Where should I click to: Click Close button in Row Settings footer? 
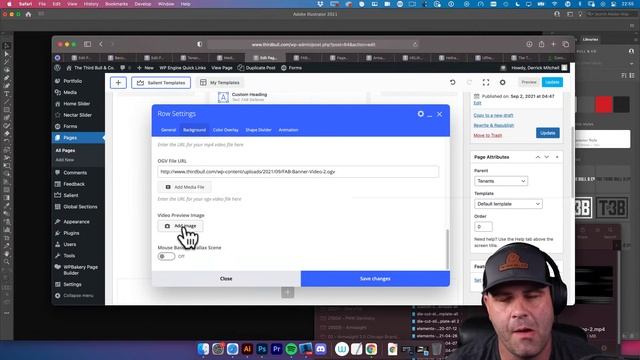click(x=226, y=278)
